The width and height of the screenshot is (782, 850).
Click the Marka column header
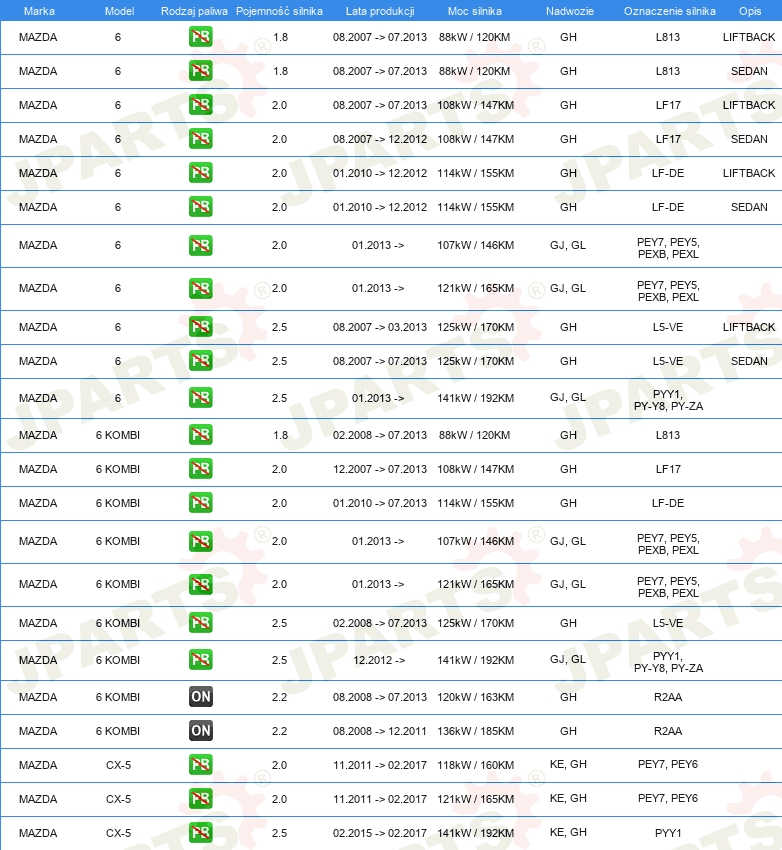39,11
